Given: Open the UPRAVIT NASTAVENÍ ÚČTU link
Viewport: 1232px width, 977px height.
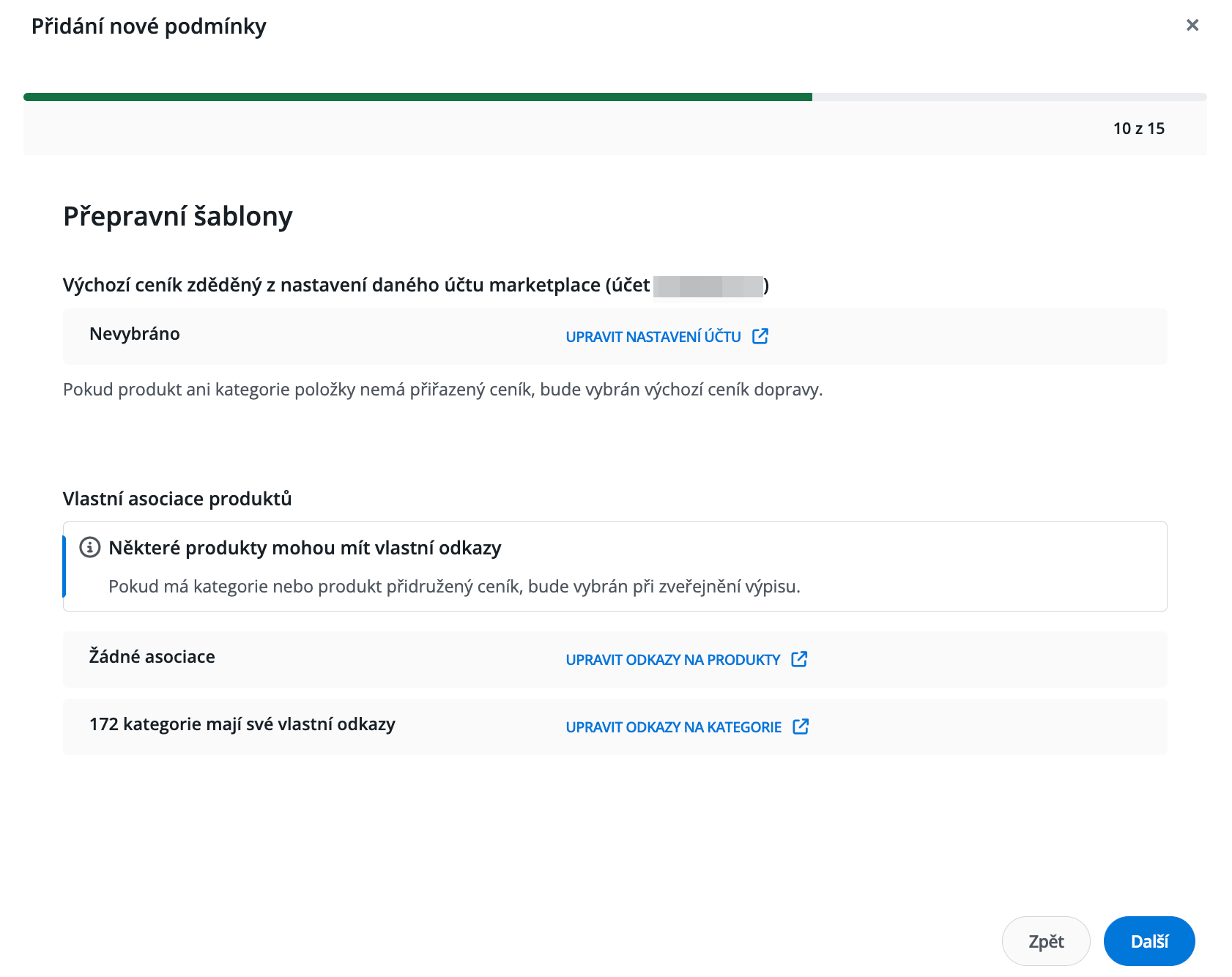Looking at the screenshot, I should click(653, 337).
